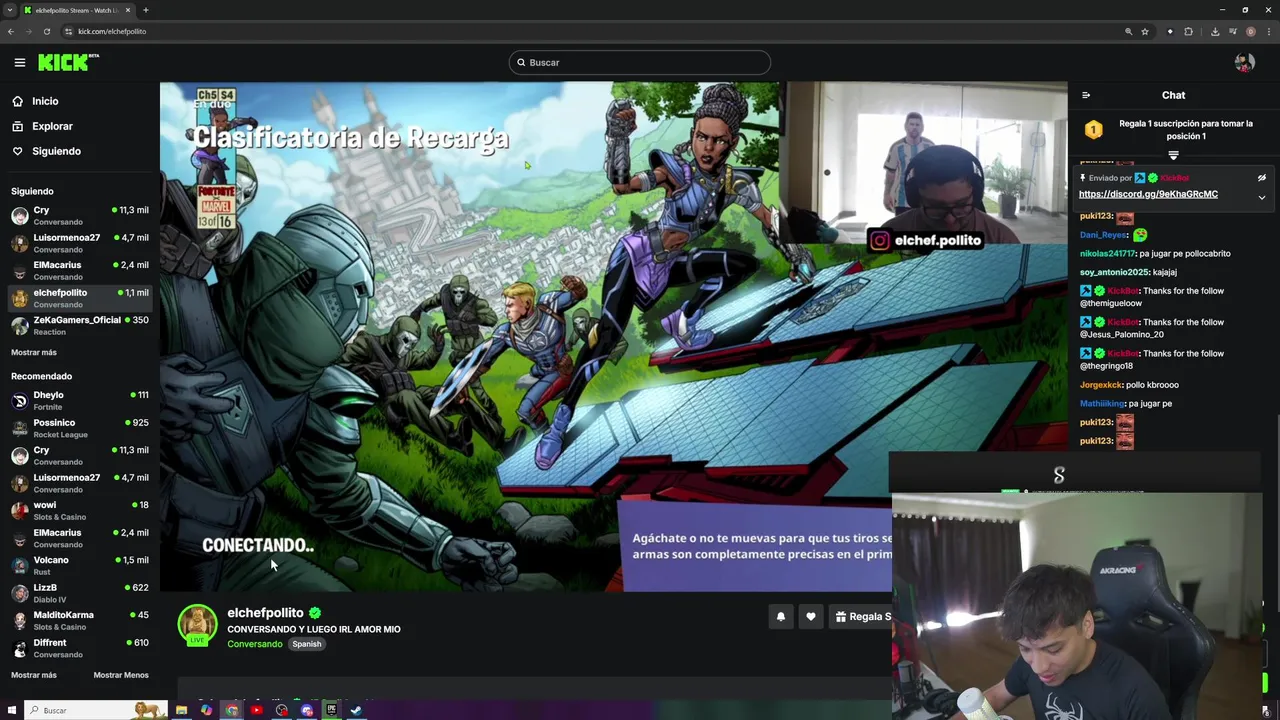
Task: Open YouTube app from taskbar
Action: pos(256,710)
